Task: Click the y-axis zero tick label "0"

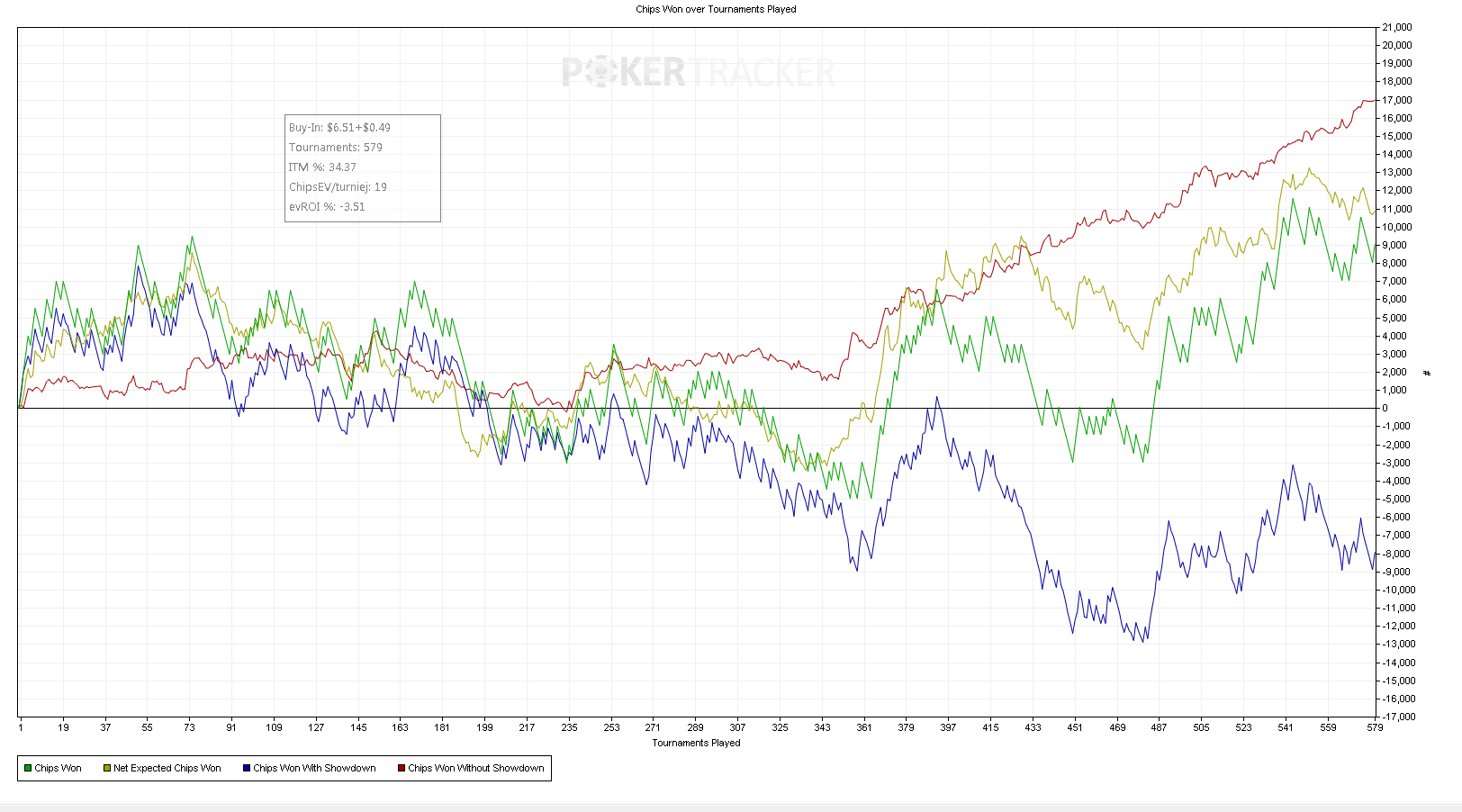Action: 1385,408
